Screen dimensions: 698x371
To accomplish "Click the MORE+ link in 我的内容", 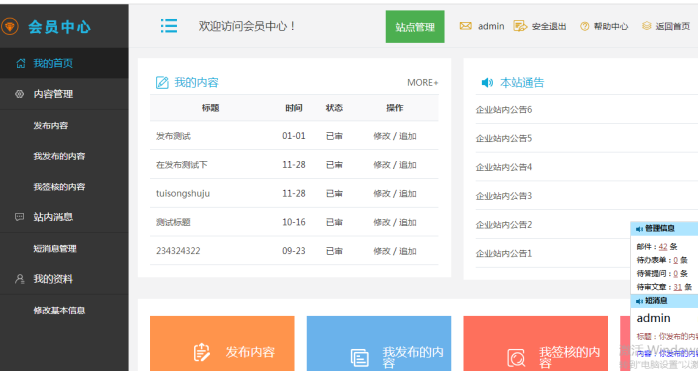I will click(x=422, y=82).
